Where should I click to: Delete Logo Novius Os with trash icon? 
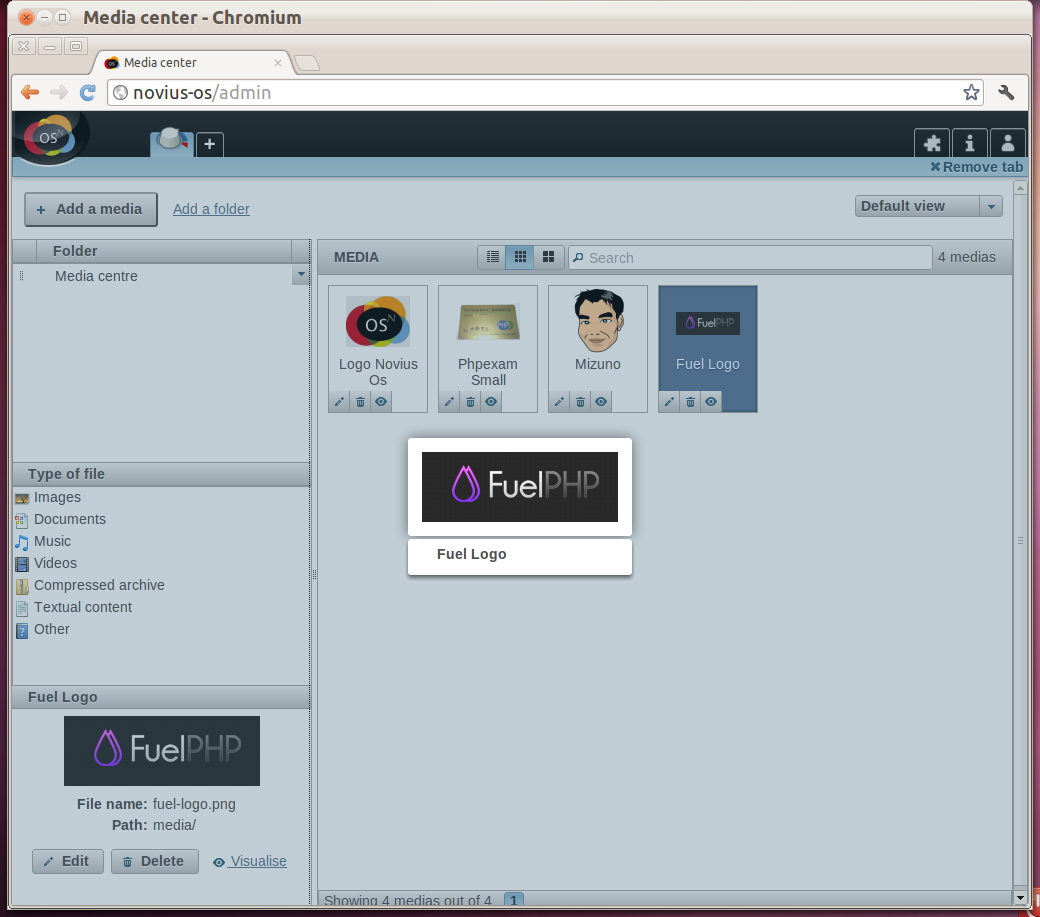tap(360, 402)
